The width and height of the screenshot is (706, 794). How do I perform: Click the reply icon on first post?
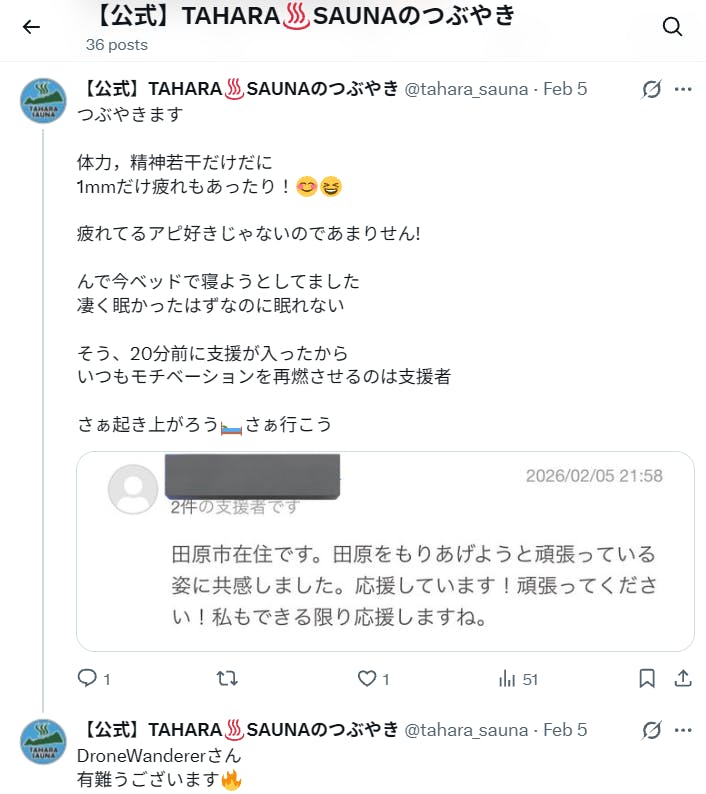tap(87, 679)
